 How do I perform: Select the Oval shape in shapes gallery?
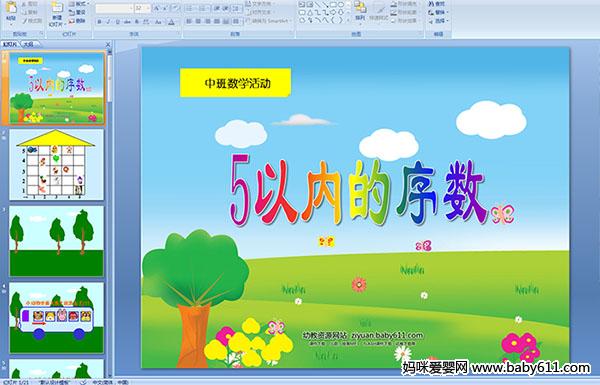340,5
